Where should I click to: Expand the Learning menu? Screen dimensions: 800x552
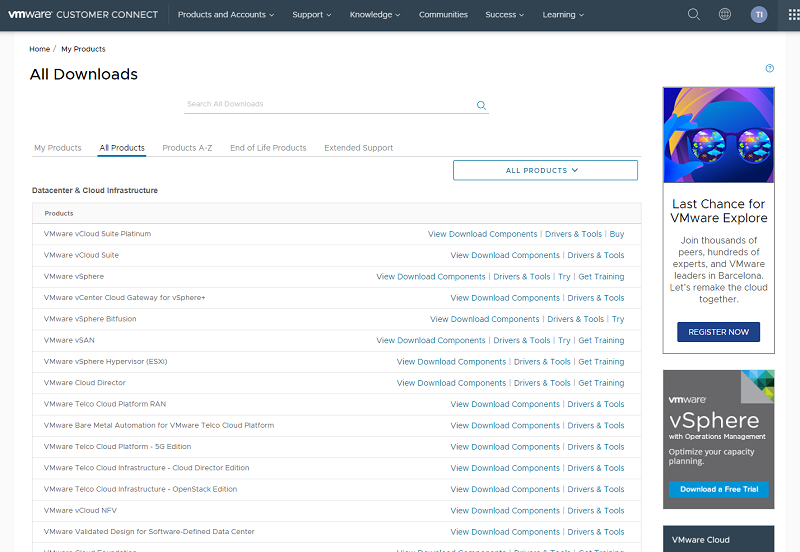click(563, 15)
